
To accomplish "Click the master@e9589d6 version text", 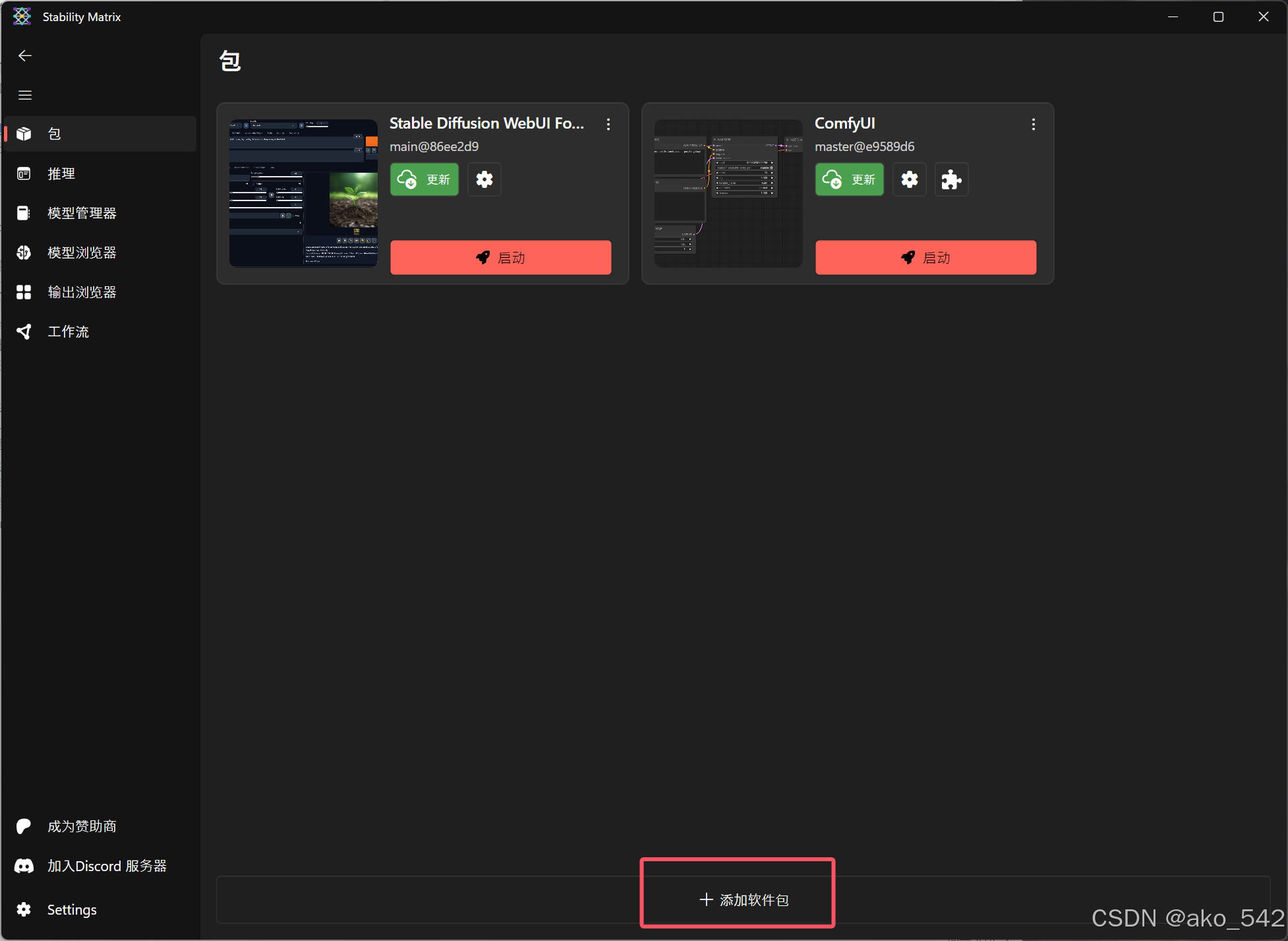I will (x=865, y=146).
